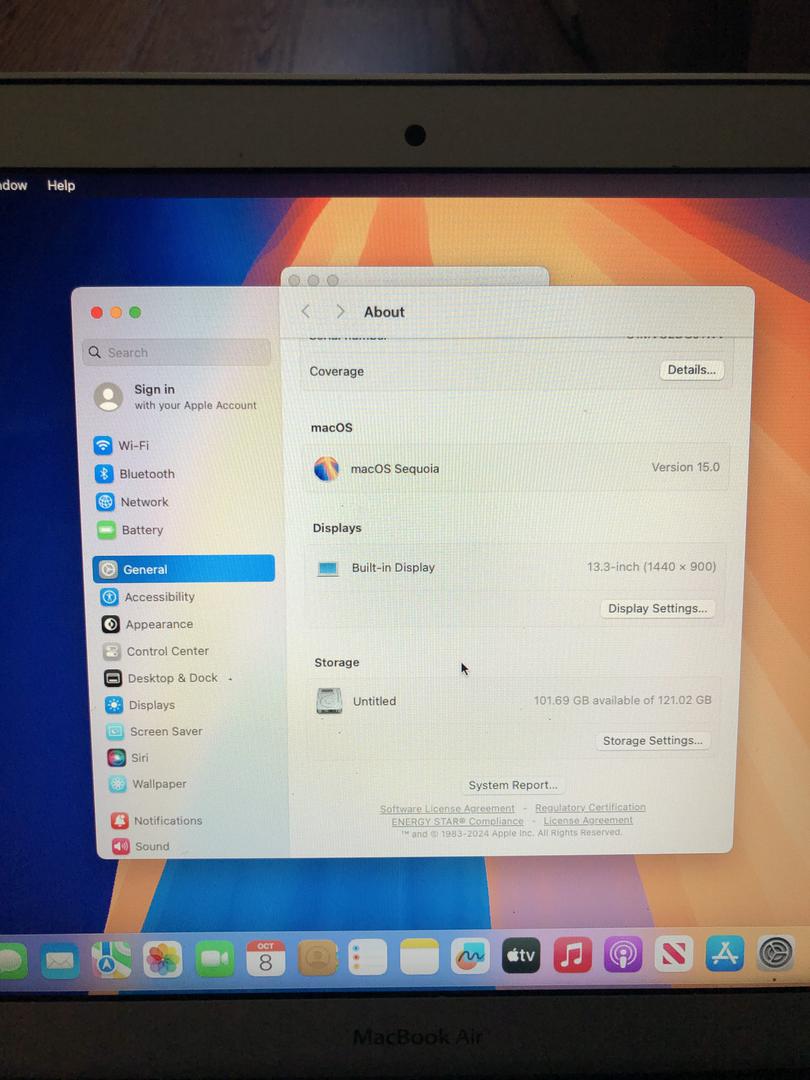
Task: Click Version 15.0 text
Action: [x=685, y=467]
